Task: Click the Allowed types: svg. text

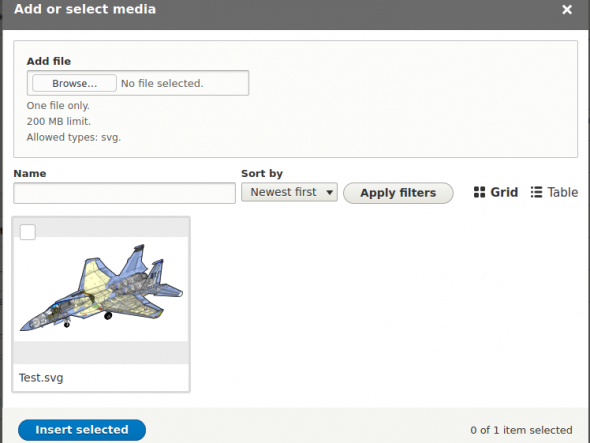Action: click(x=74, y=137)
